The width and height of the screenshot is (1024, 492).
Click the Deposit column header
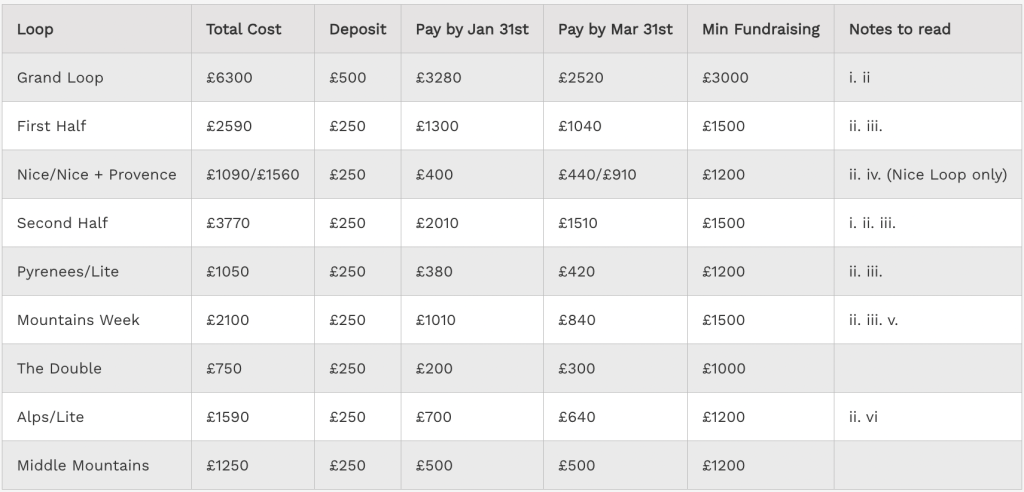[357, 29]
